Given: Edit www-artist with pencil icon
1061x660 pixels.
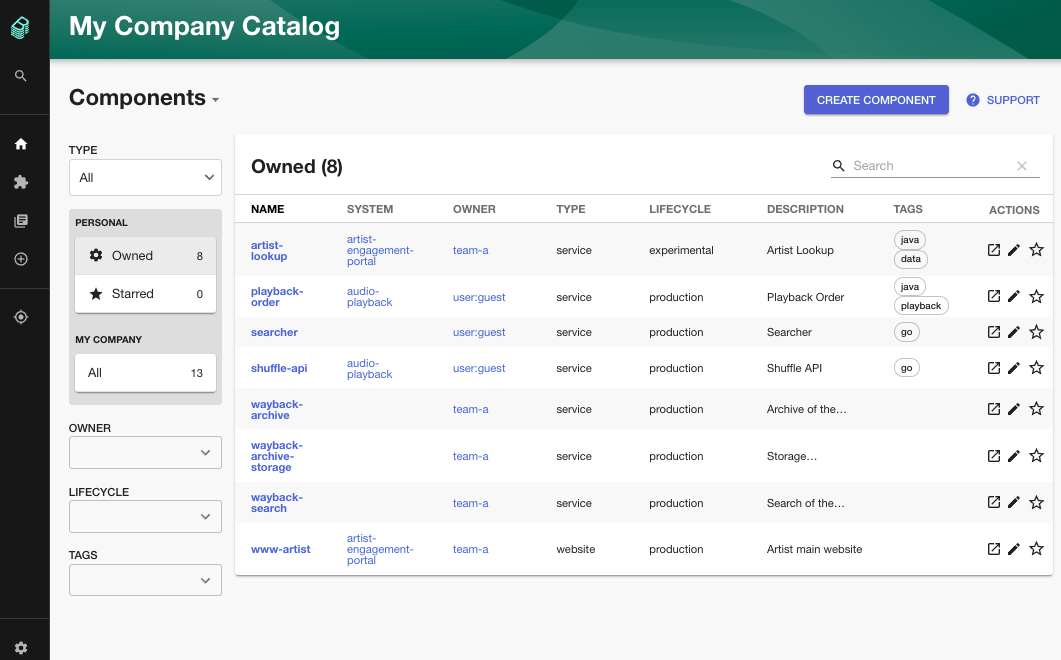Looking at the screenshot, I should (x=1014, y=549).
